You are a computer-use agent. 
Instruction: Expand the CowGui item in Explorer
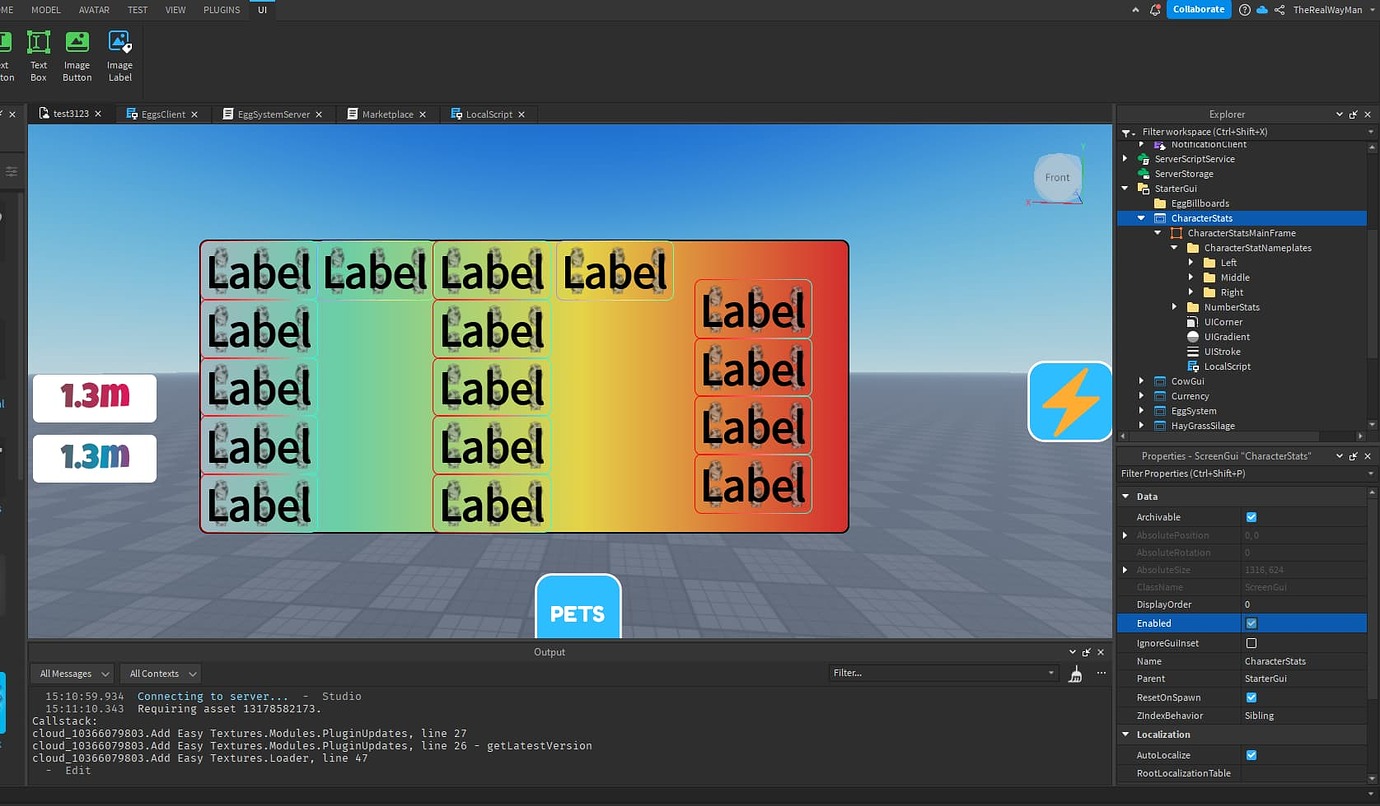point(1141,381)
